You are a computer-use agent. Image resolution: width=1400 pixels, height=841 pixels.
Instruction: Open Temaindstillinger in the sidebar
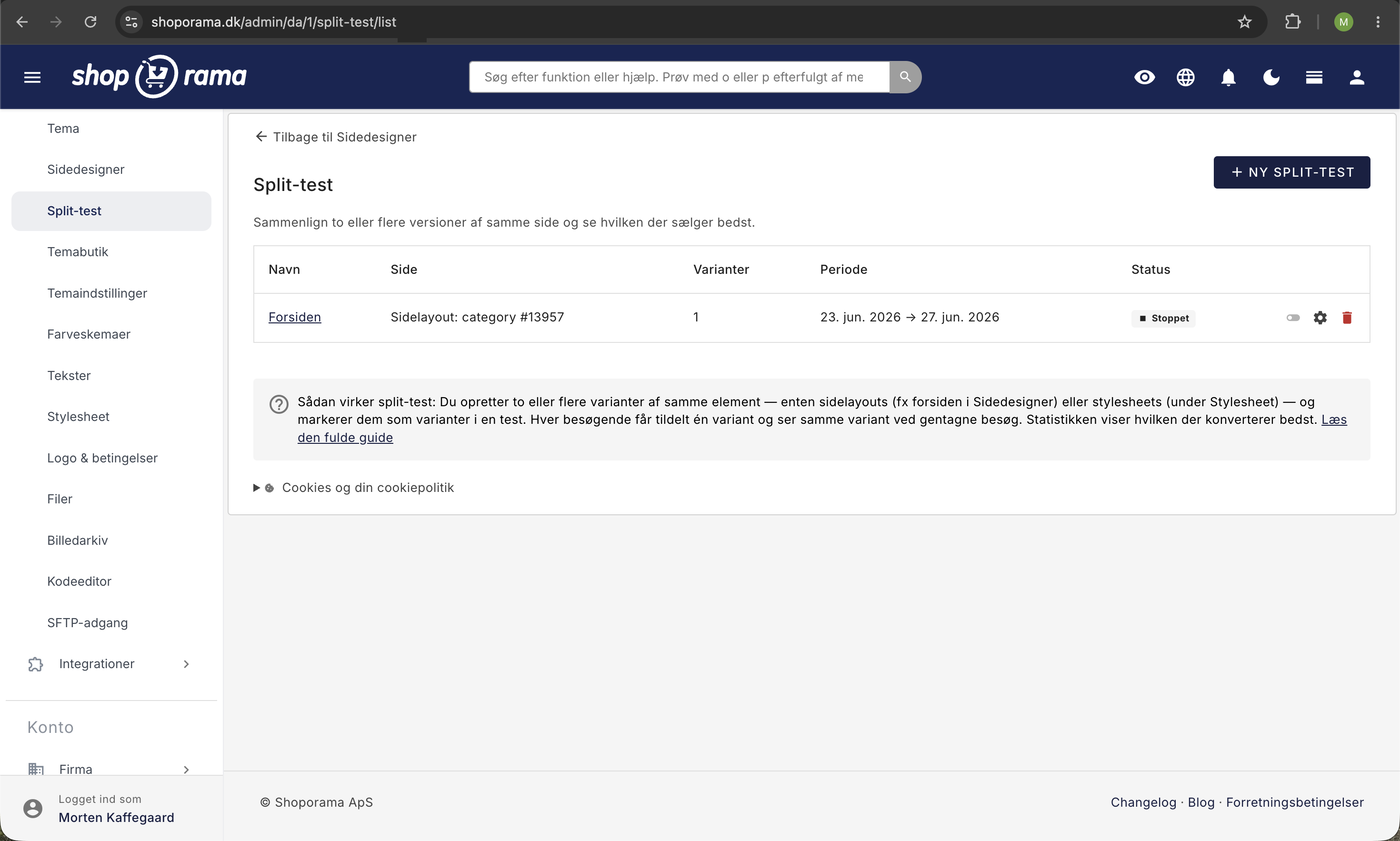97,293
